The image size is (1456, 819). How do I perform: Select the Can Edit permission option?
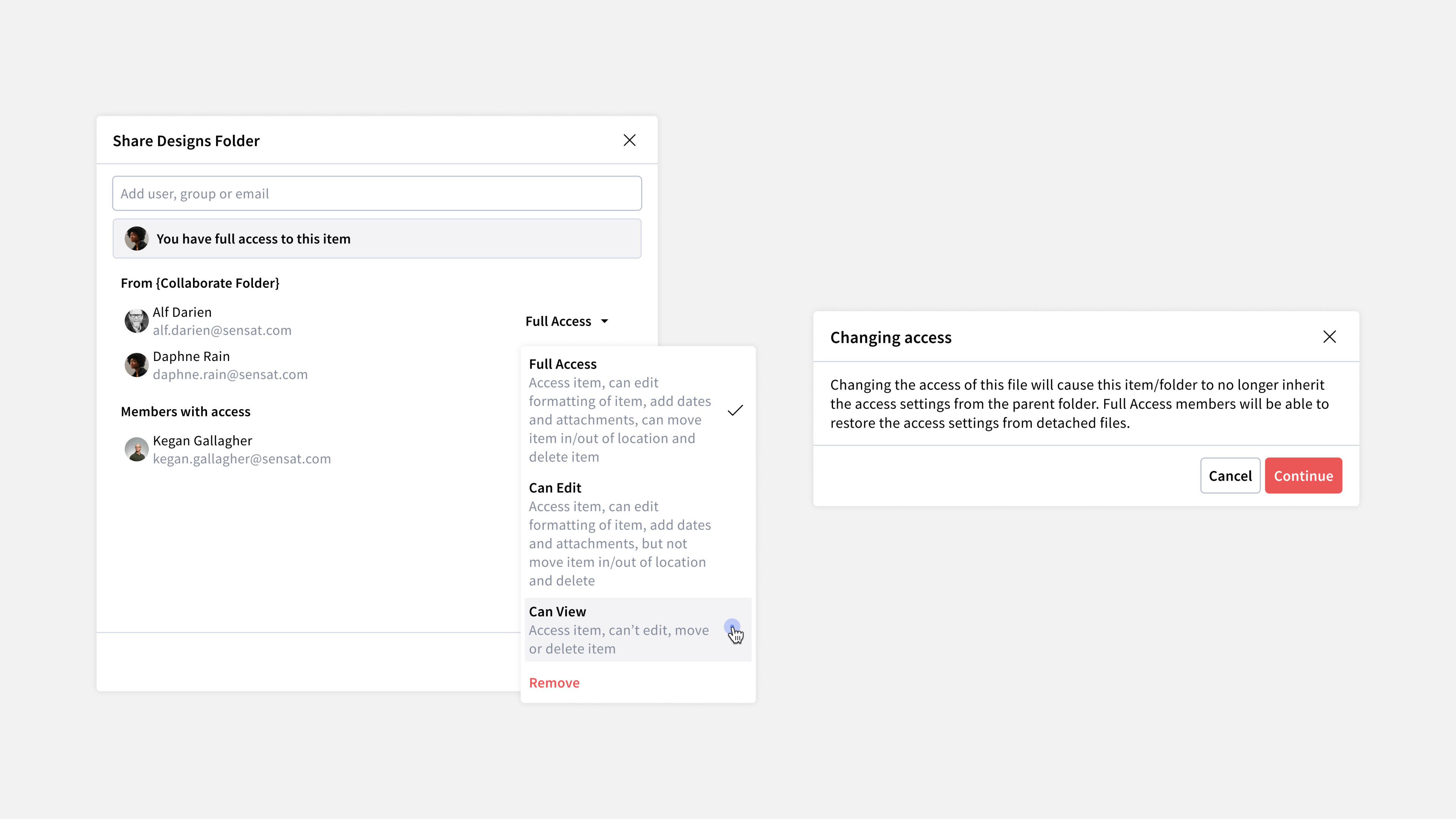coord(637,534)
